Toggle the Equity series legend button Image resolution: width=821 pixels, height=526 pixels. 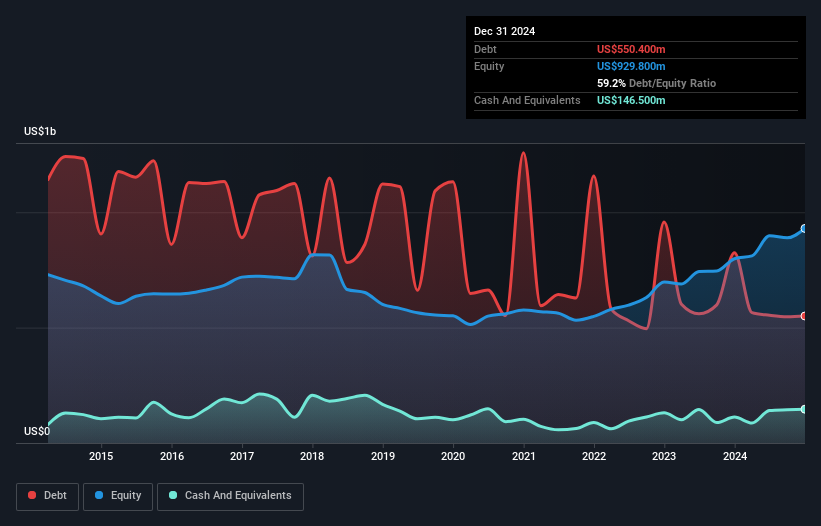point(118,496)
